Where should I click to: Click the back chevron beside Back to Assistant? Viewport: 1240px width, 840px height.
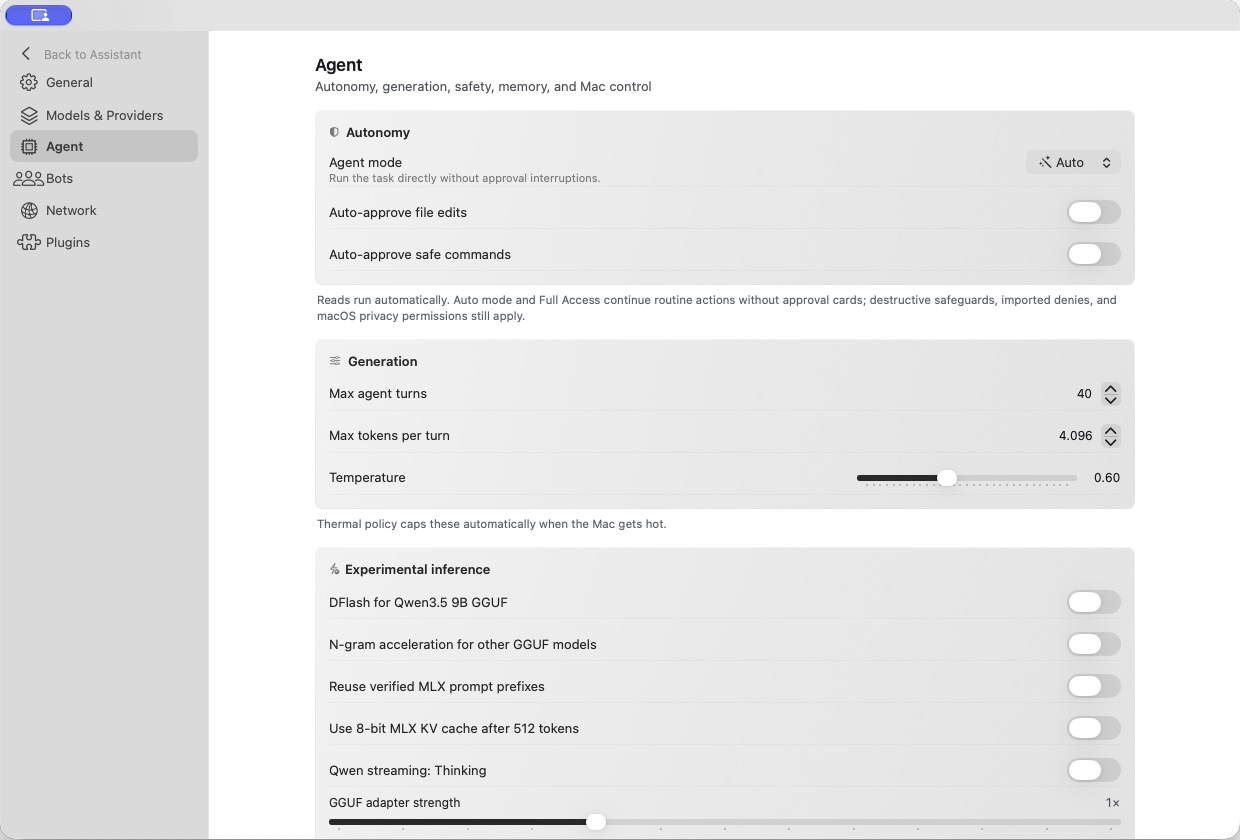[26, 54]
